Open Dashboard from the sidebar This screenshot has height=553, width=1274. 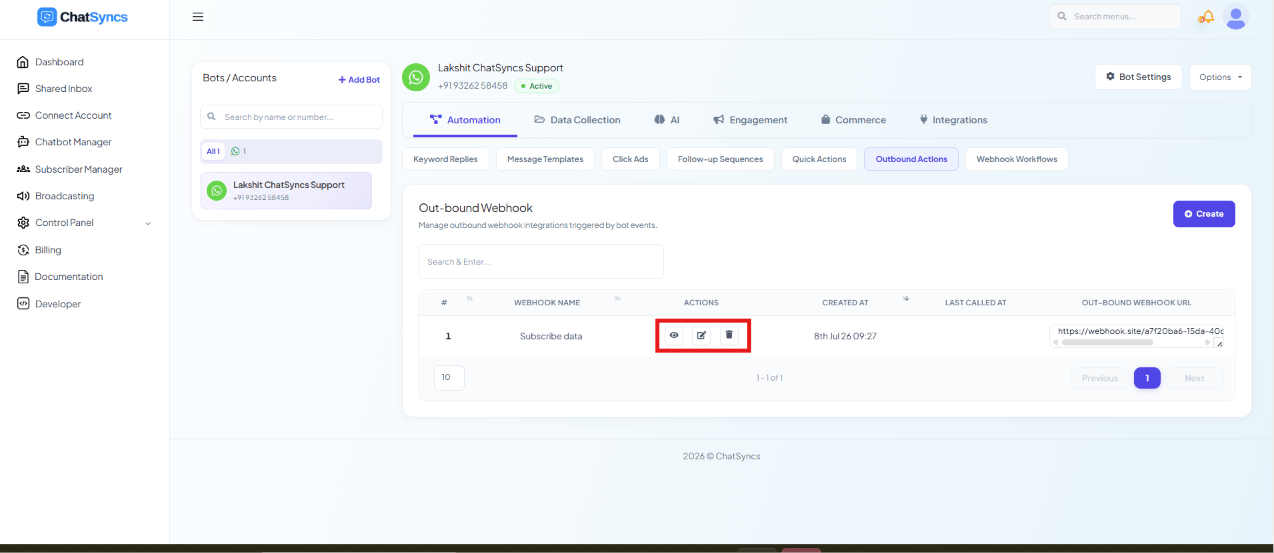coord(59,62)
